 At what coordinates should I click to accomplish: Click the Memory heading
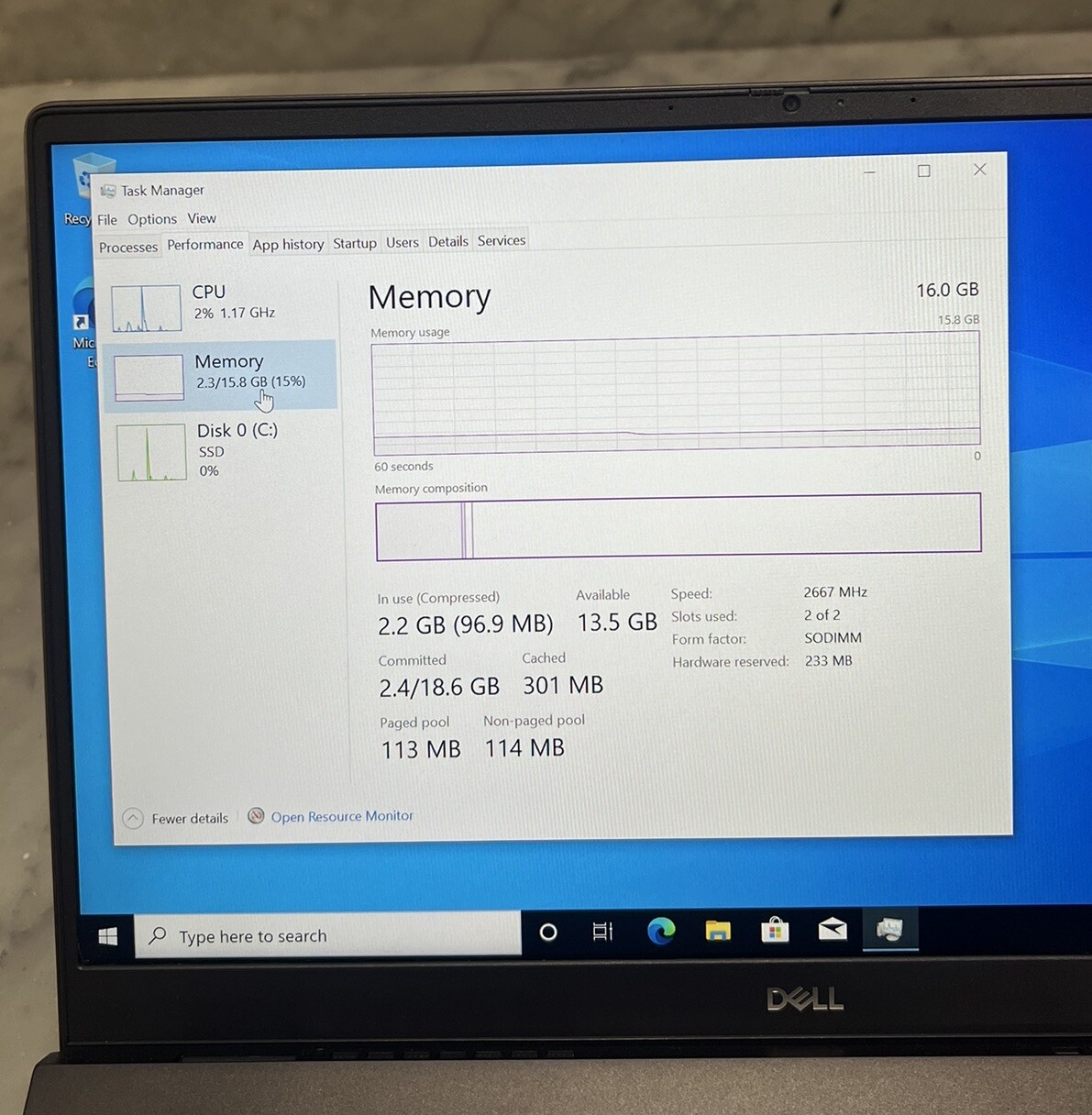coord(429,297)
